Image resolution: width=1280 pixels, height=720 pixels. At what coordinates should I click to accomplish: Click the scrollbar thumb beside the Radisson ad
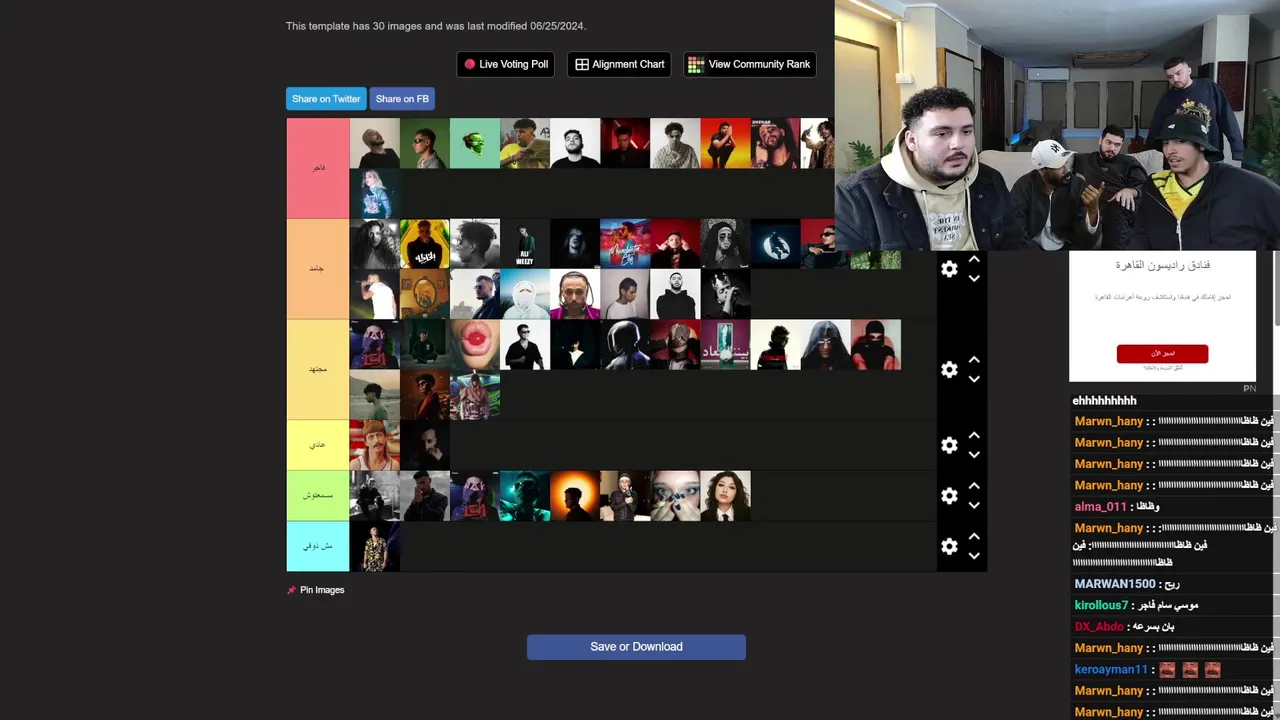[1276, 288]
